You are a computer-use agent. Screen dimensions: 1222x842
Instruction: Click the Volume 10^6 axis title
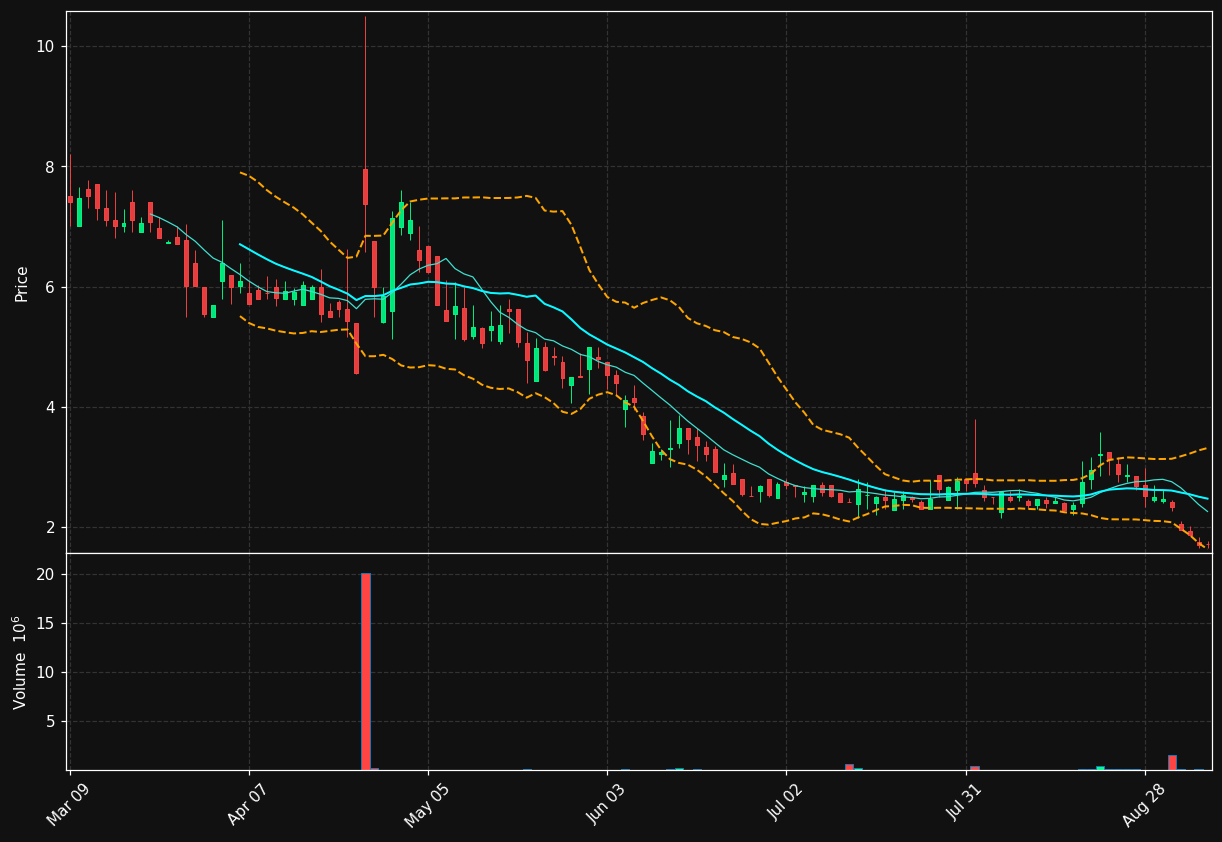[x=20, y=662]
